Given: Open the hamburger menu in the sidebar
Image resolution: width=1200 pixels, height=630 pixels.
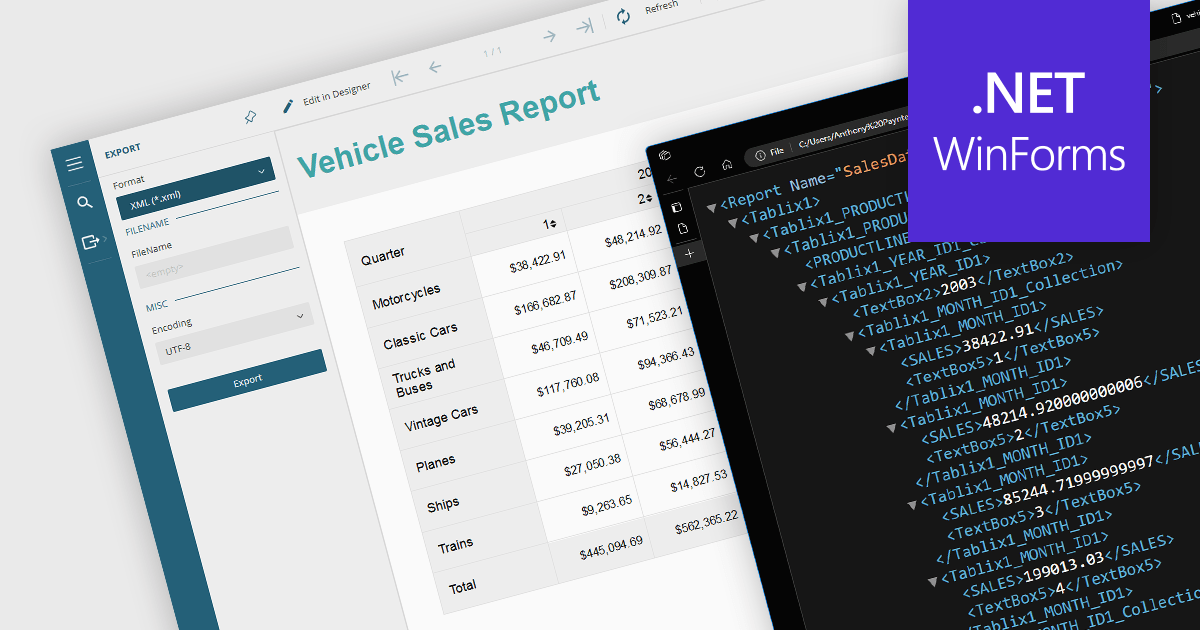Looking at the screenshot, I should (75, 164).
